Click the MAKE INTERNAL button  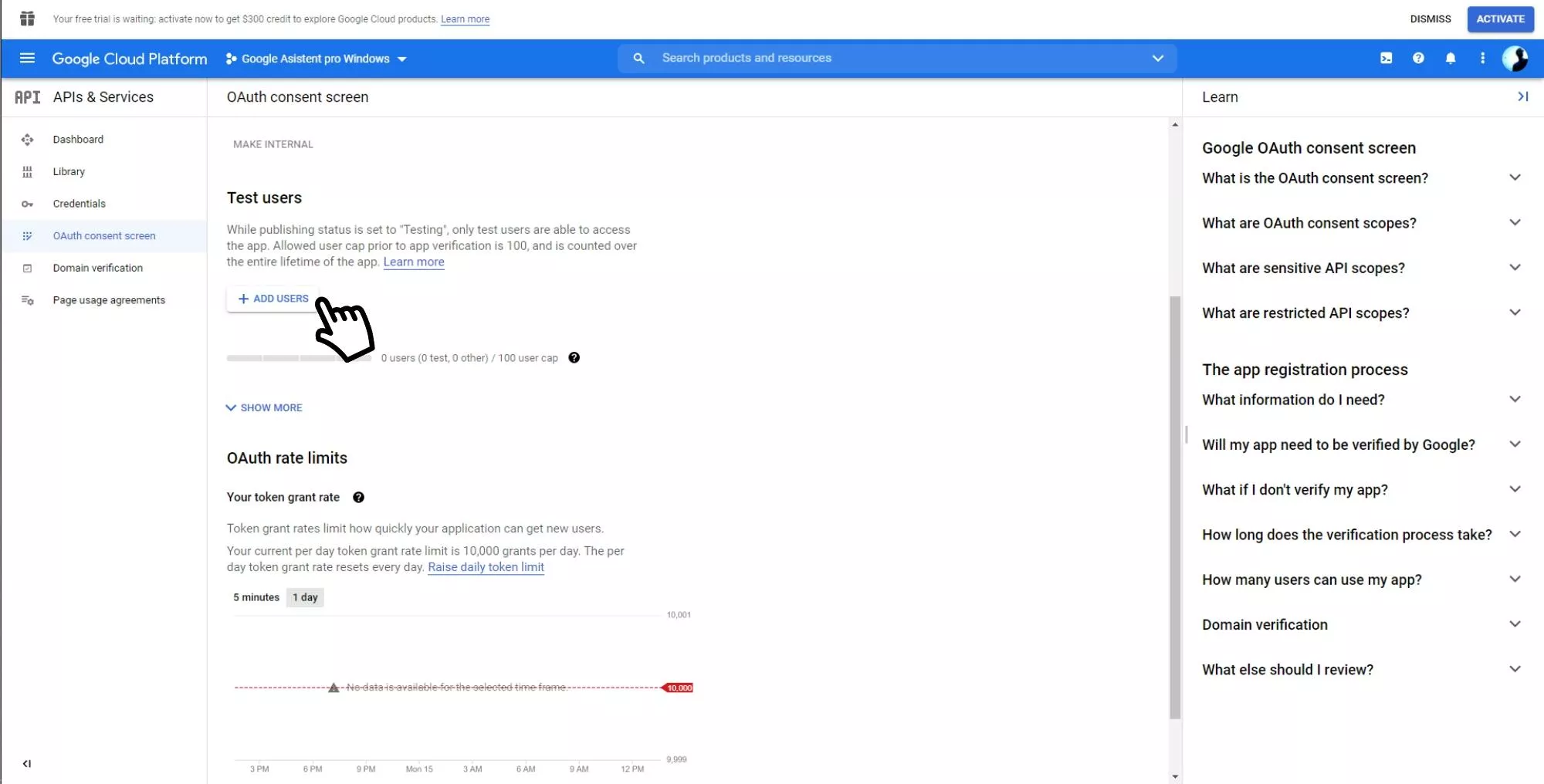pos(273,144)
